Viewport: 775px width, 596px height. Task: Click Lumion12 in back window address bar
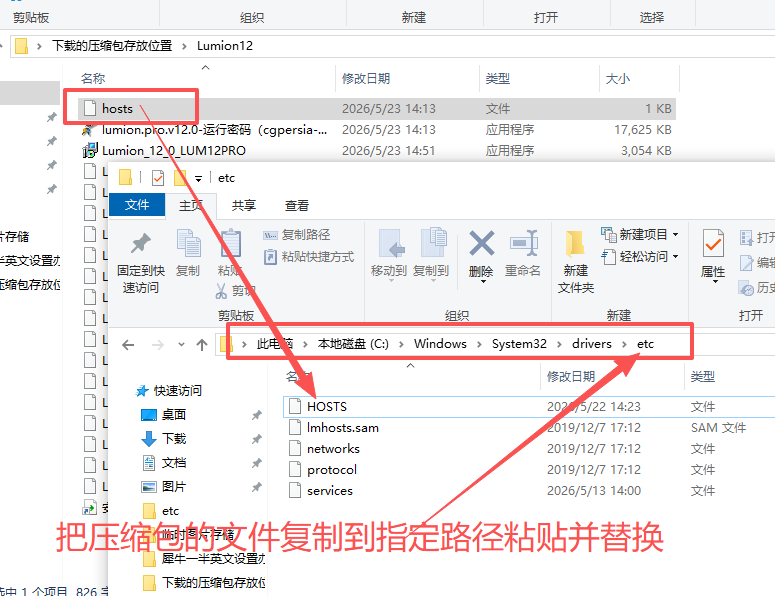[x=224, y=46]
